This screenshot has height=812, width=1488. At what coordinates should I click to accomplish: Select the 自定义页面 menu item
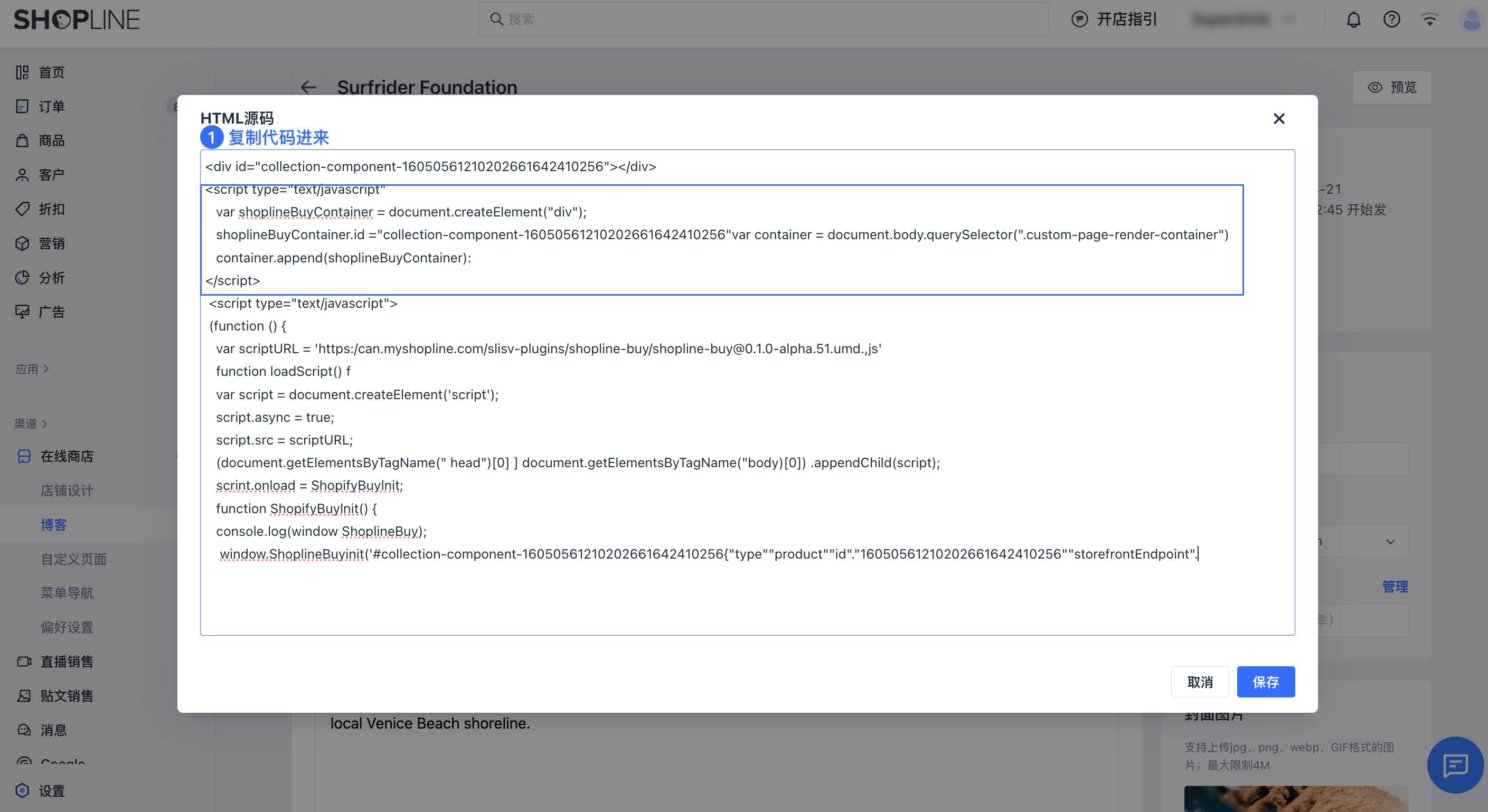coord(74,559)
